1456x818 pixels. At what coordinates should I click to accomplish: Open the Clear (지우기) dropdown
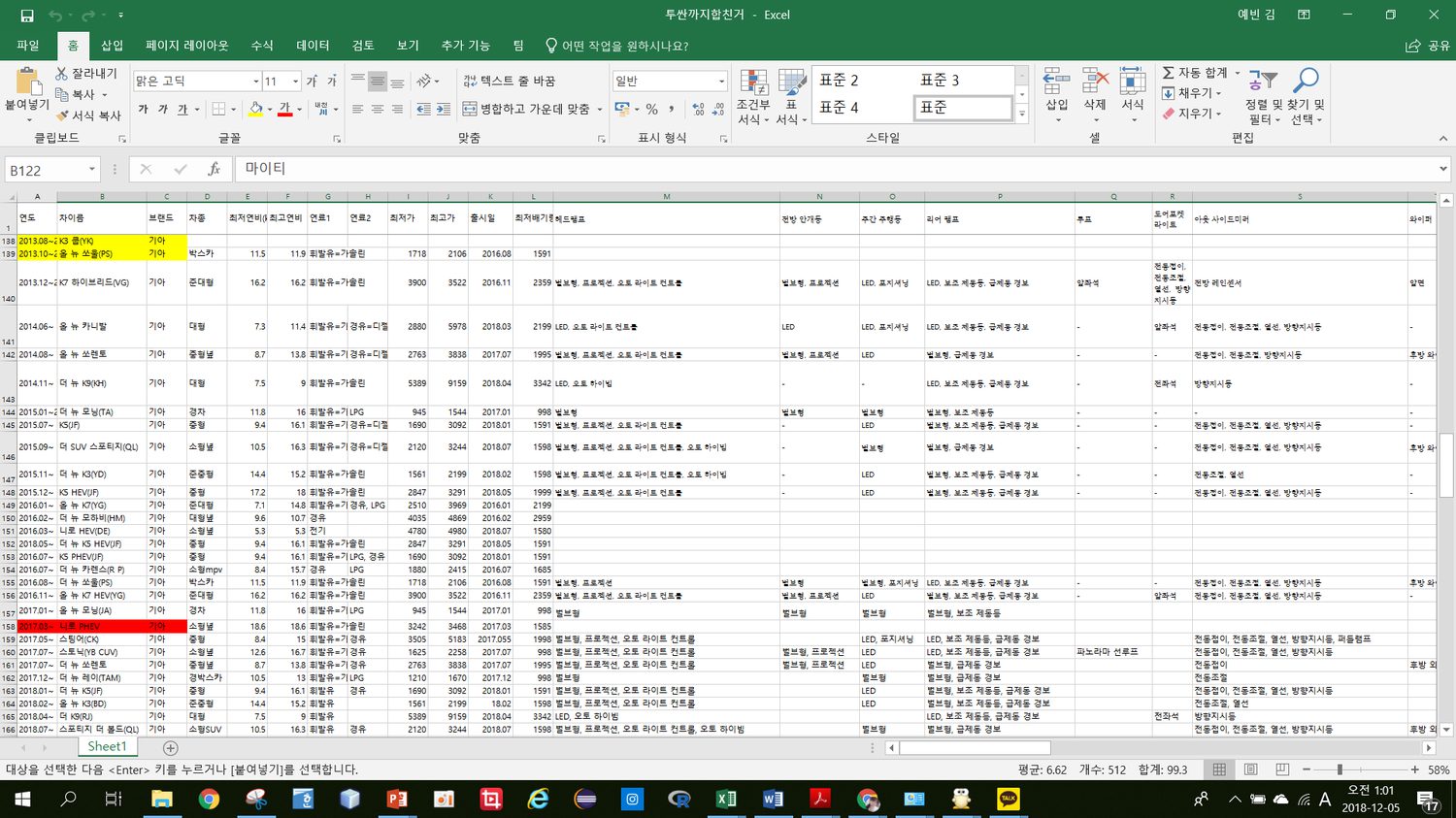point(1192,114)
